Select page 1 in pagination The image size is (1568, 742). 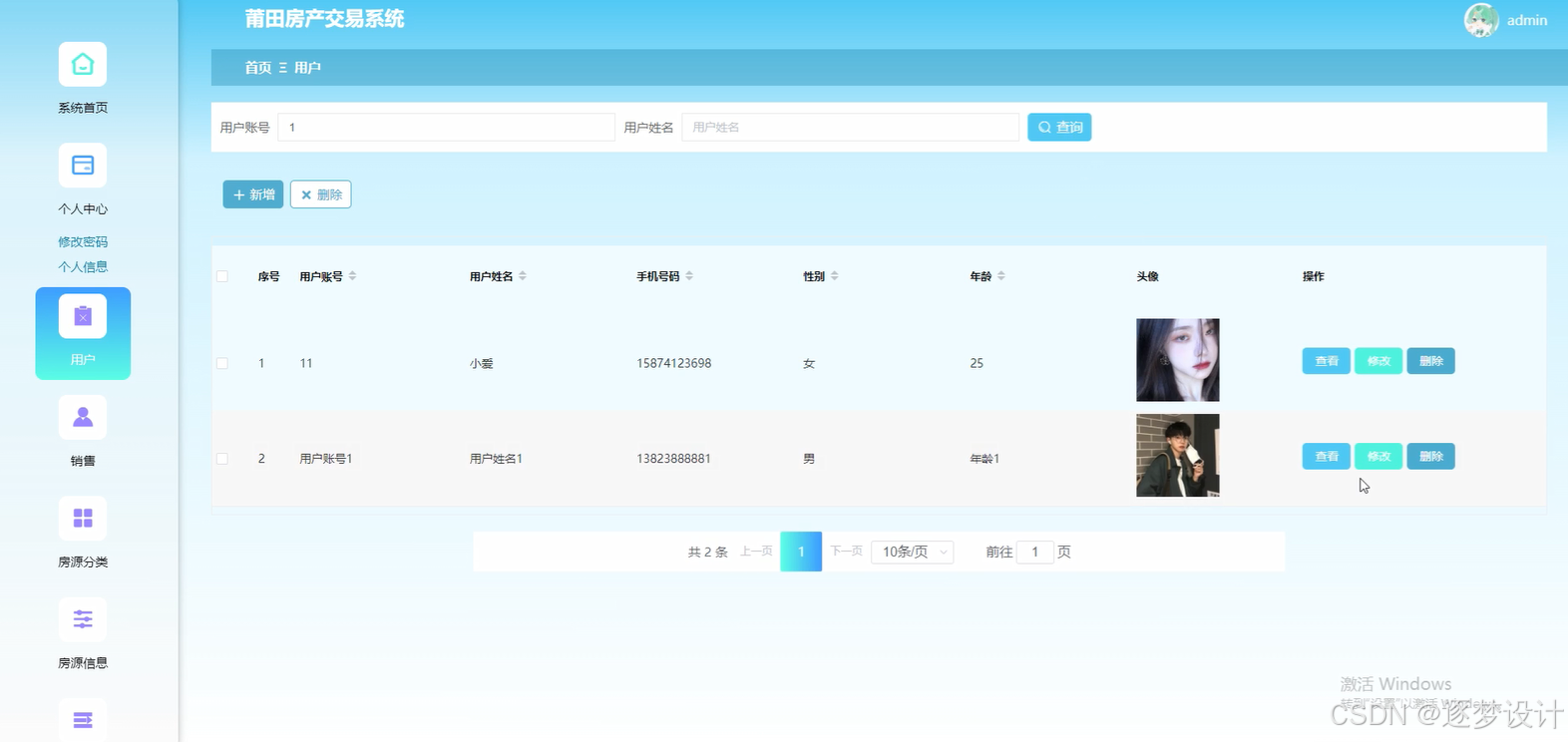point(801,552)
